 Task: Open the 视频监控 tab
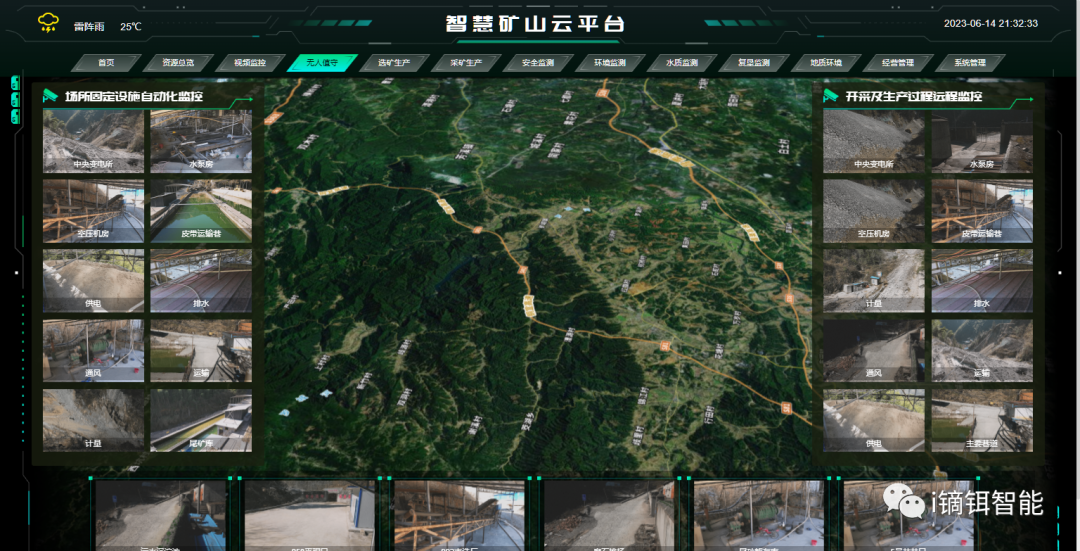[x=249, y=63]
